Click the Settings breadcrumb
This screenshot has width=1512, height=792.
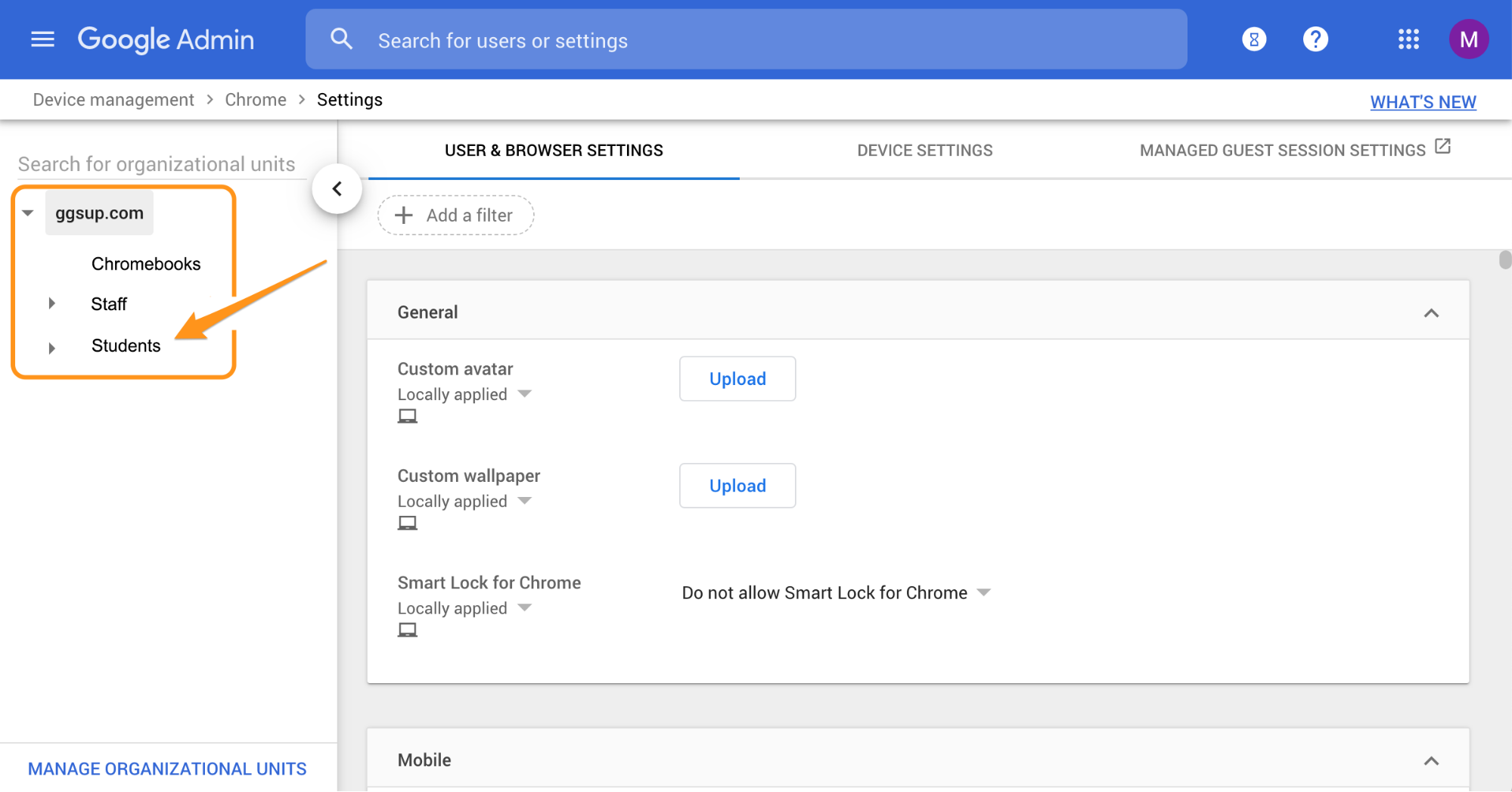[x=349, y=100]
